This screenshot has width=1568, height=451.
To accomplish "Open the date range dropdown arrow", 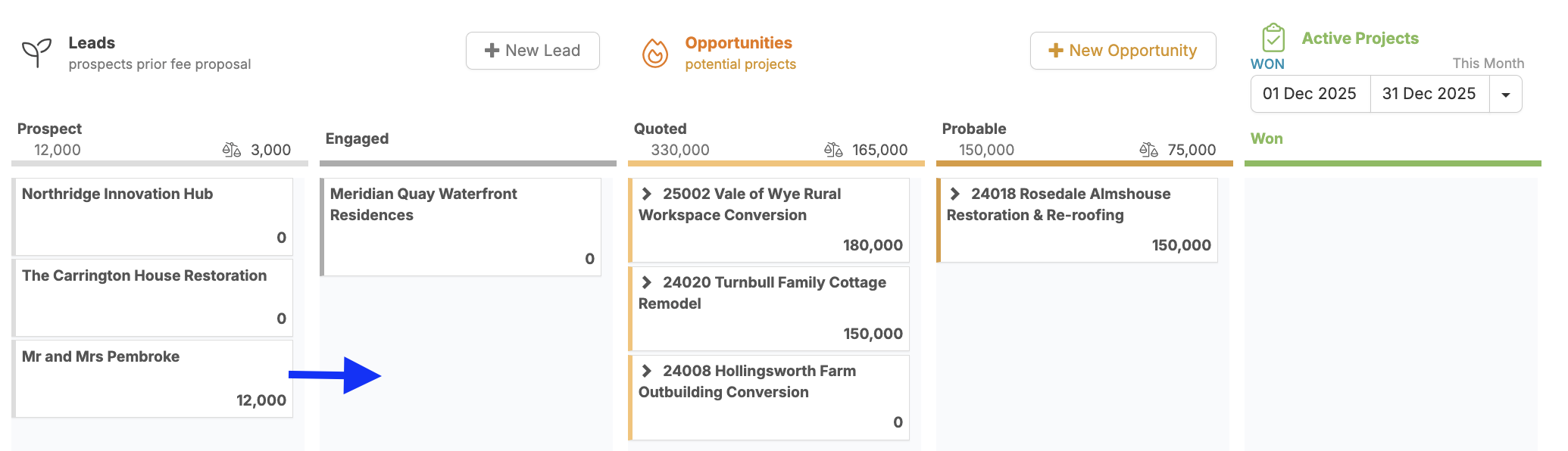I will (x=1506, y=95).
